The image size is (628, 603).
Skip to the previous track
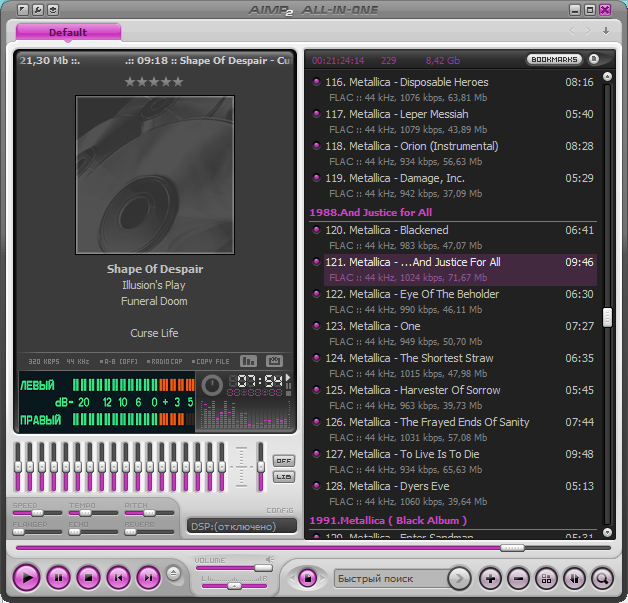(119, 578)
